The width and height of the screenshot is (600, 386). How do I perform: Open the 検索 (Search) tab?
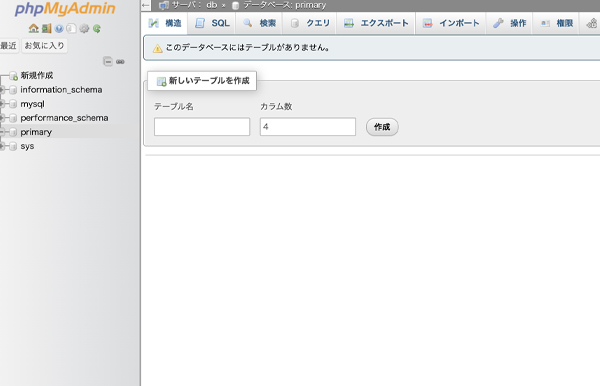(259, 23)
